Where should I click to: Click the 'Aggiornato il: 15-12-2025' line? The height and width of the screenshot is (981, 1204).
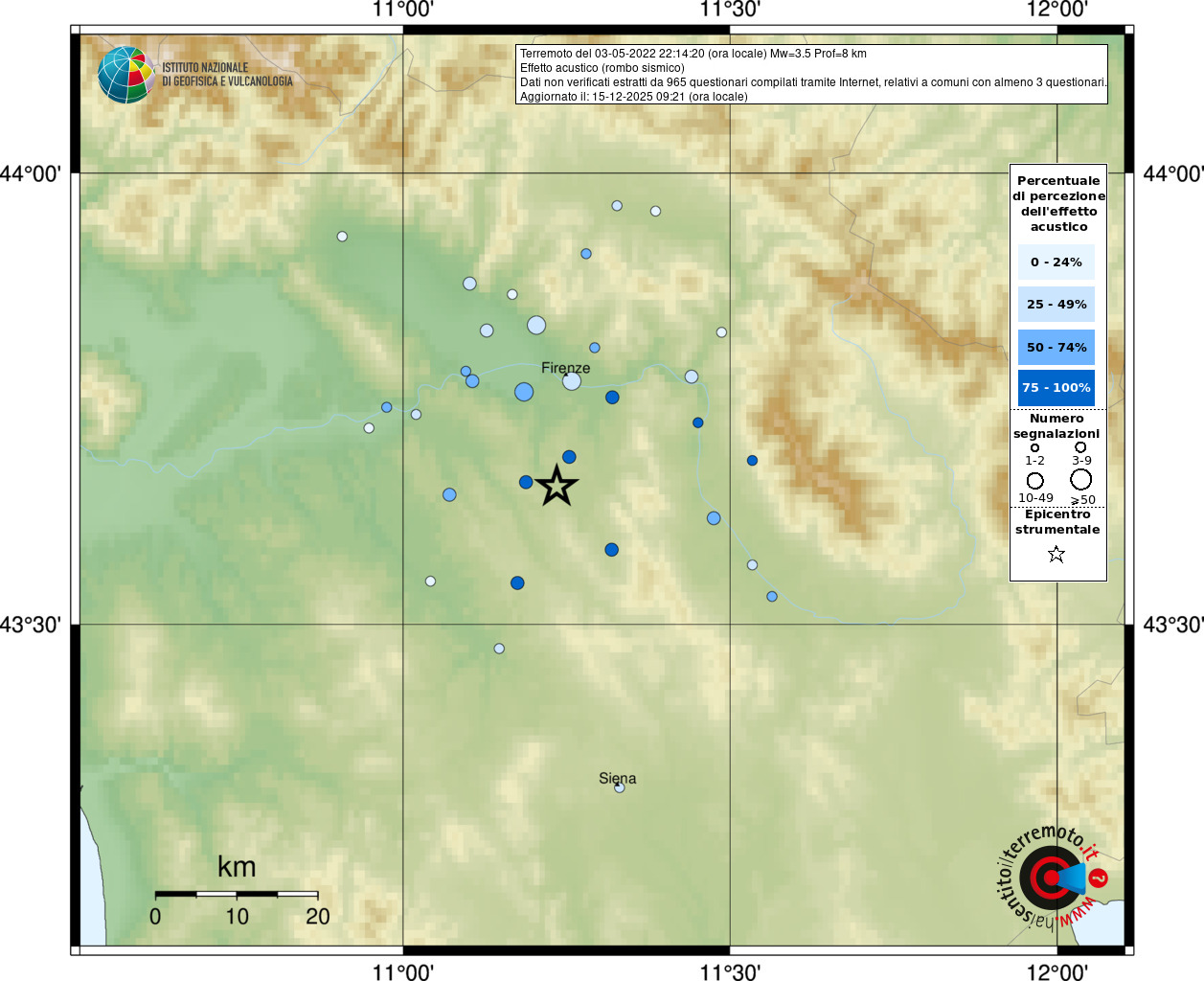pyautogui.click(x=634, y=97)
